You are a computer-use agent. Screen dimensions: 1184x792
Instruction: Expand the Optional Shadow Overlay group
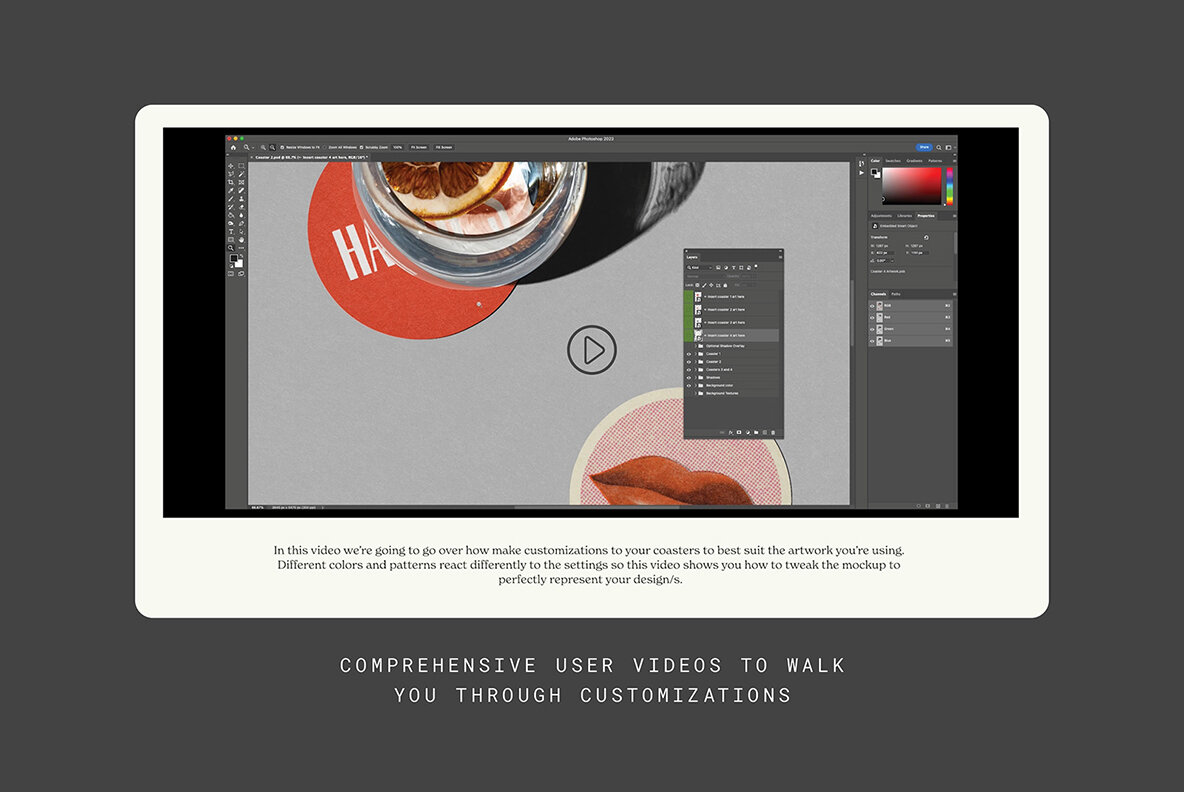click(696, 346)
